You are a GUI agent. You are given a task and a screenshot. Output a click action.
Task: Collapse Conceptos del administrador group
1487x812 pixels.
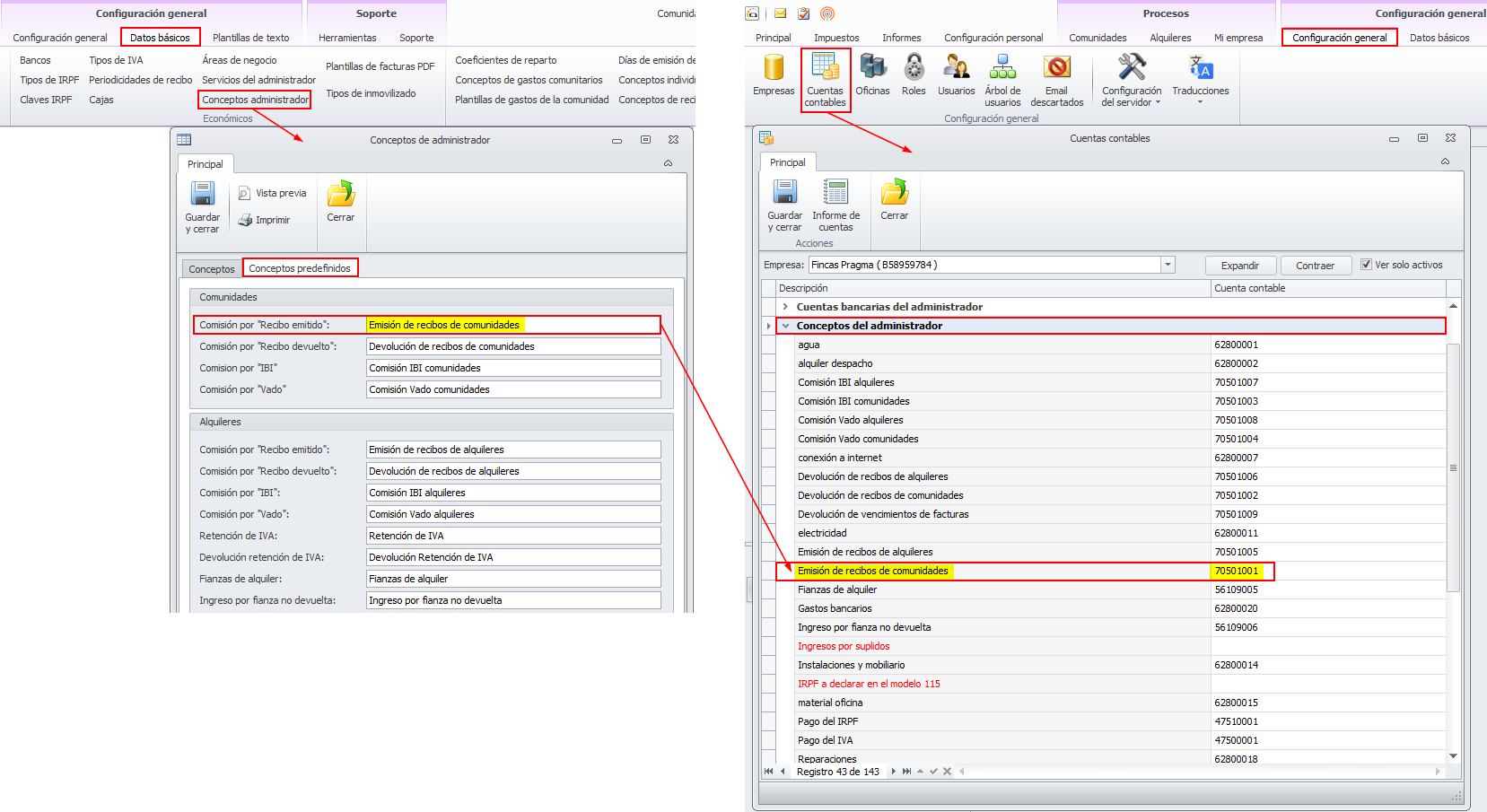click(785, 326)
